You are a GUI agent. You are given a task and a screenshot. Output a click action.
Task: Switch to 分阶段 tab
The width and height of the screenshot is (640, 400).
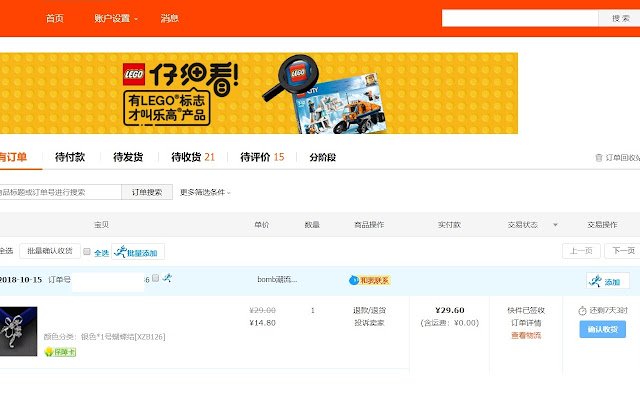(x=322, y=157)
